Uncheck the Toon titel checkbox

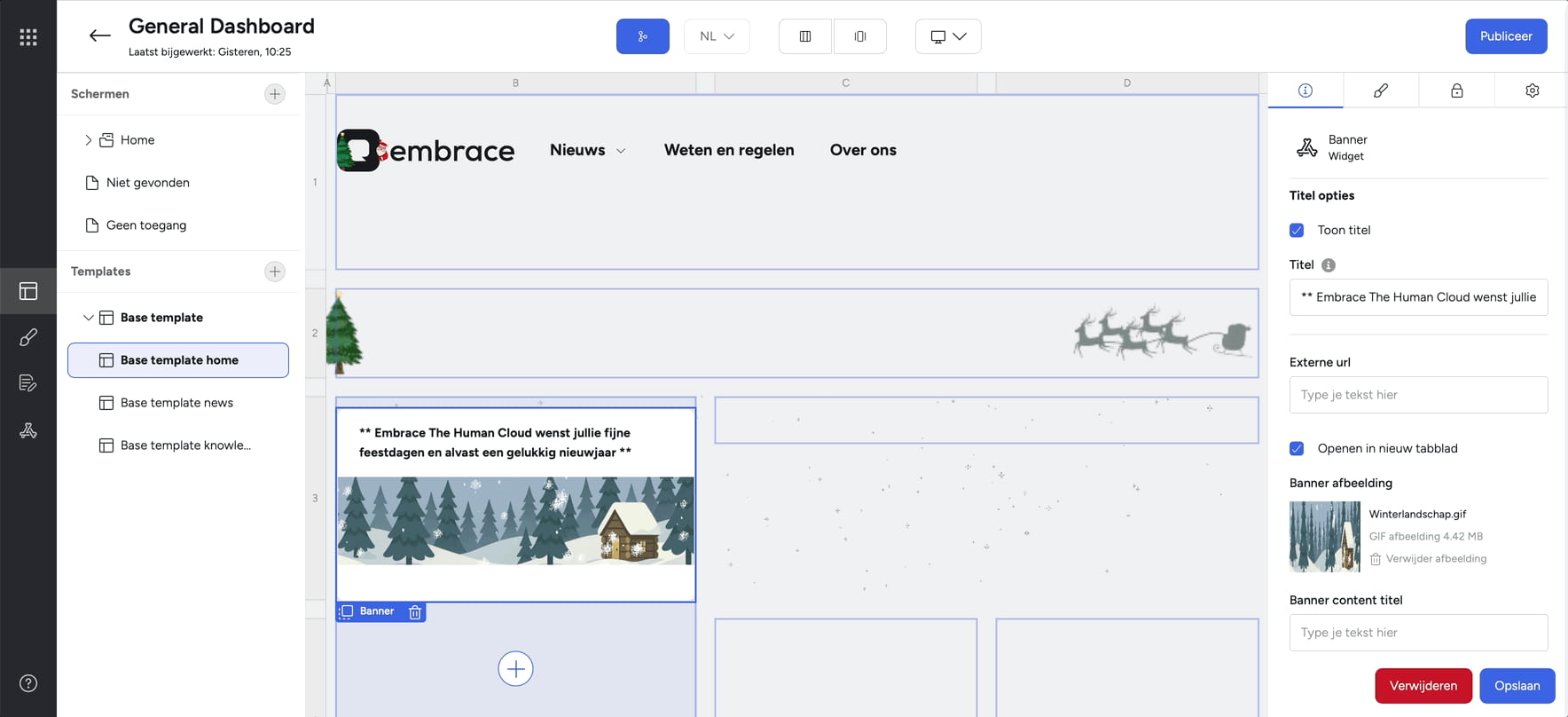click(1297, 230)
